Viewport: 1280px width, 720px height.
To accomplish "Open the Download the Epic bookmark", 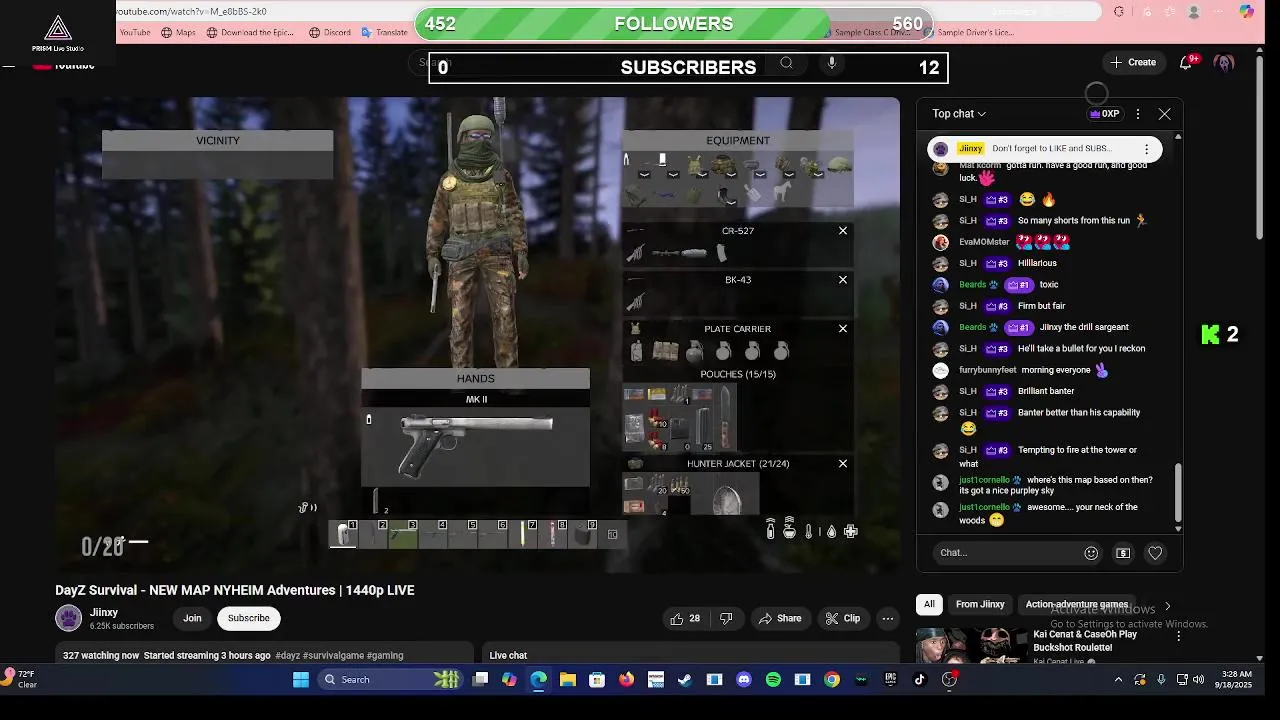I will (x=250, y=32).
